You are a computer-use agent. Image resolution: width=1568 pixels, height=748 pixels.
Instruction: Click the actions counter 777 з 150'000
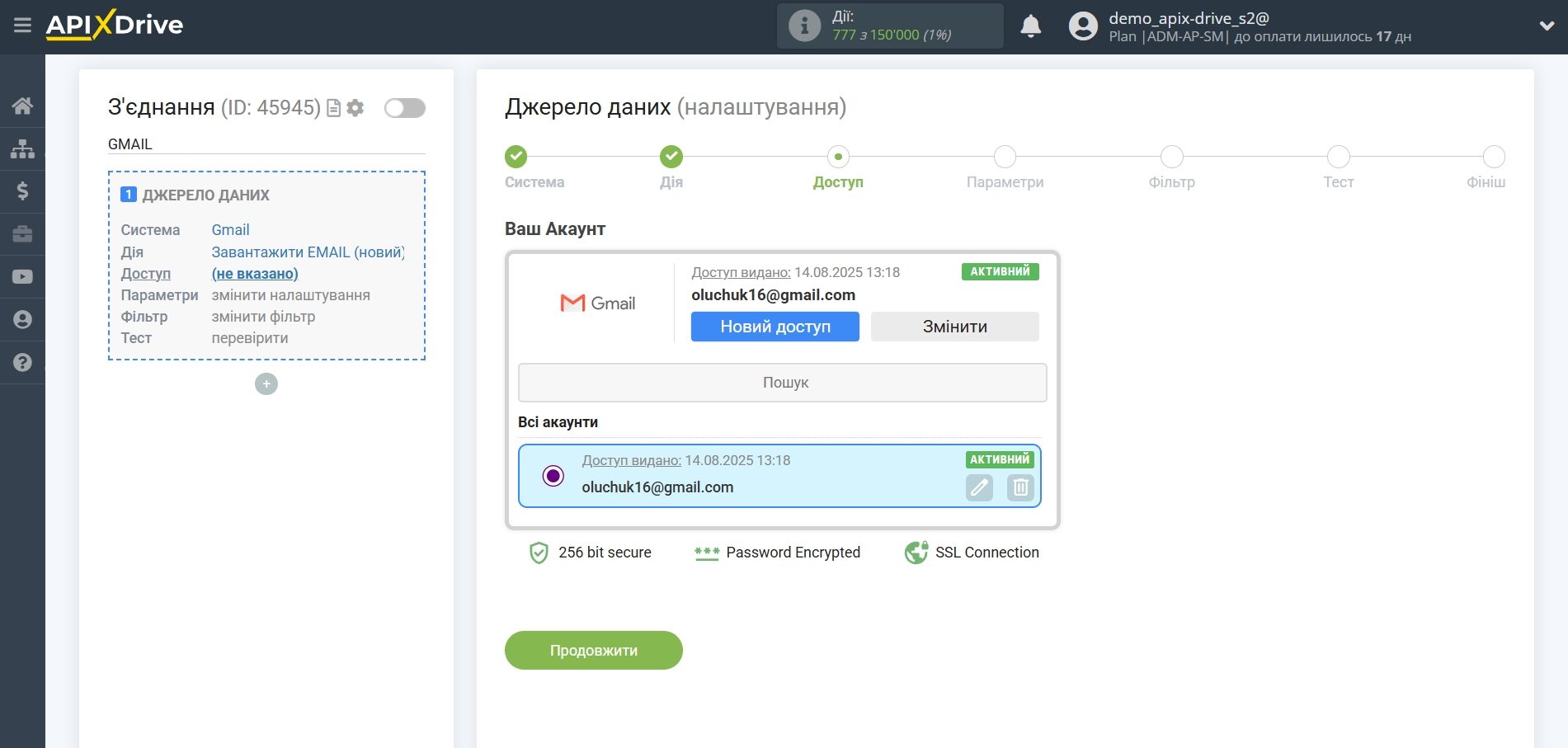click(x=892, y=35)
